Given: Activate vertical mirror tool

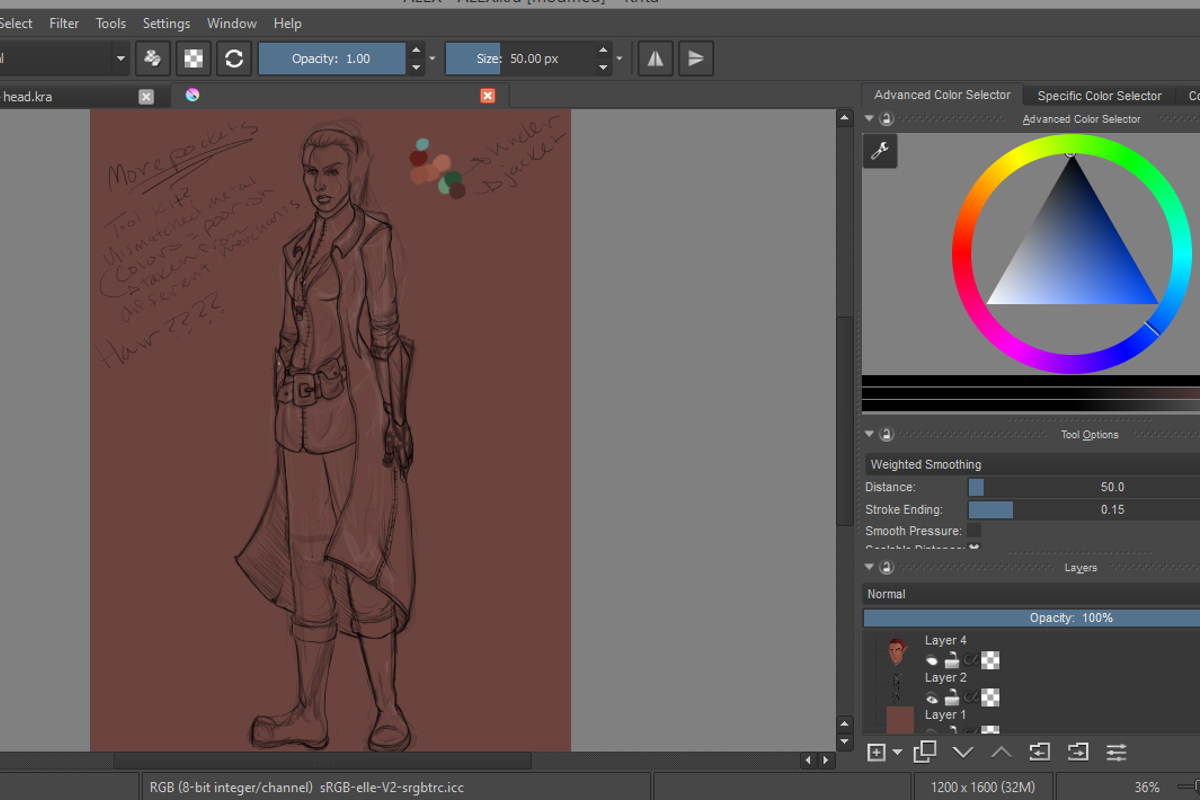Looking at the screenshot, I should click(696, 59).
